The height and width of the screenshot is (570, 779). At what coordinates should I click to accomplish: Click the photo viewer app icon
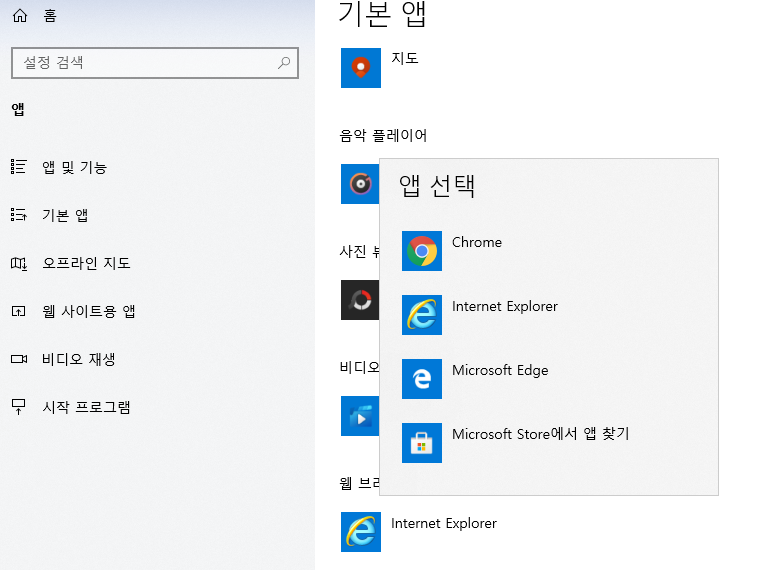360,300
